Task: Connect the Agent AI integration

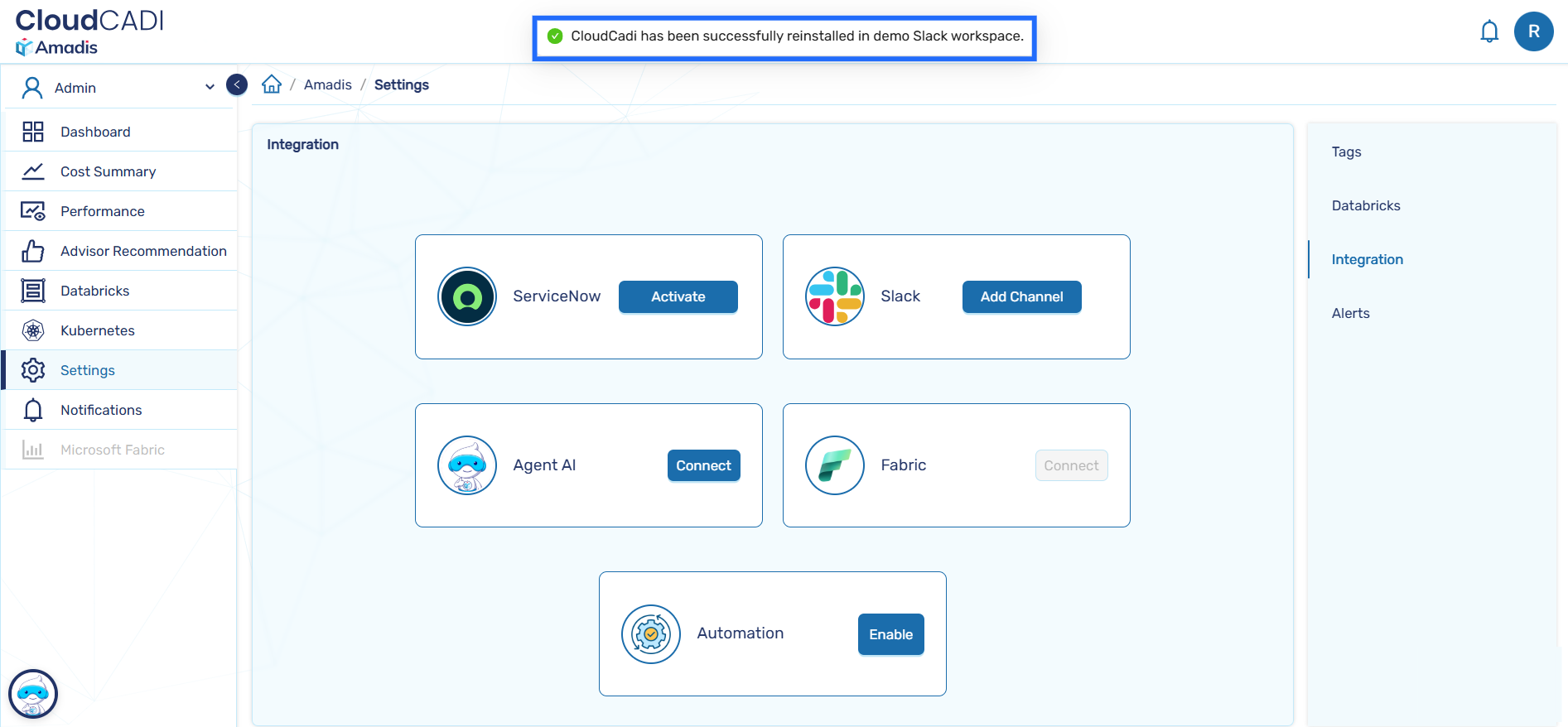Action: 703,465
